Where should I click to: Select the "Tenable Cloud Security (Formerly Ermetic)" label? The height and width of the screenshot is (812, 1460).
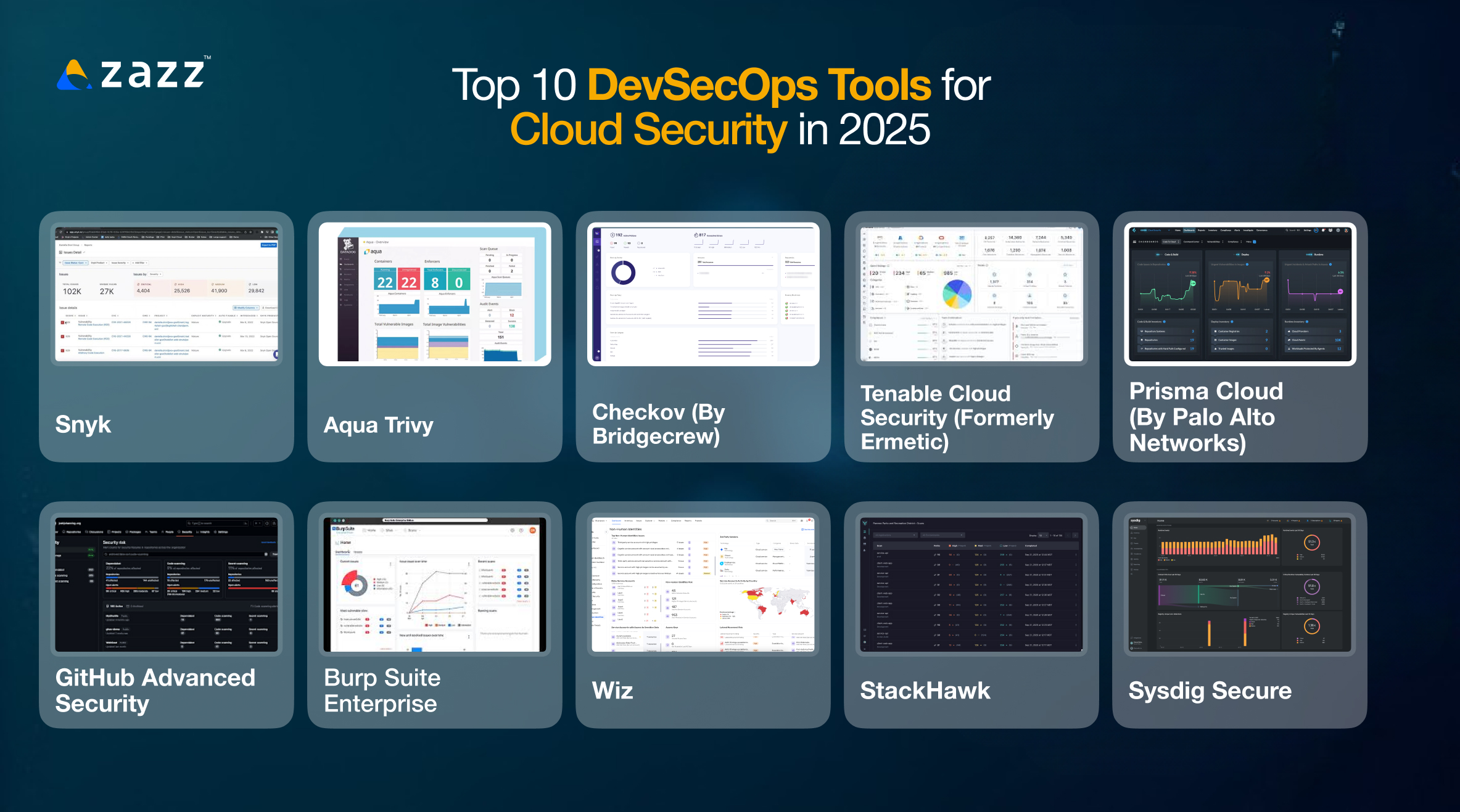coord(957,417)
